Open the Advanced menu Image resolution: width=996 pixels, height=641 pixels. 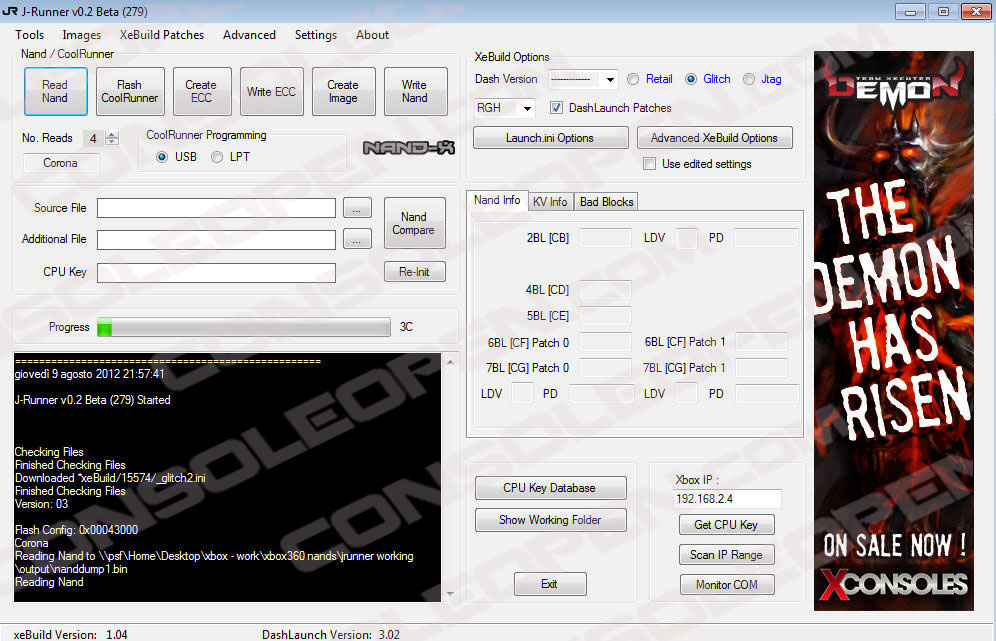pyautogui.click(x=249, y=35)
